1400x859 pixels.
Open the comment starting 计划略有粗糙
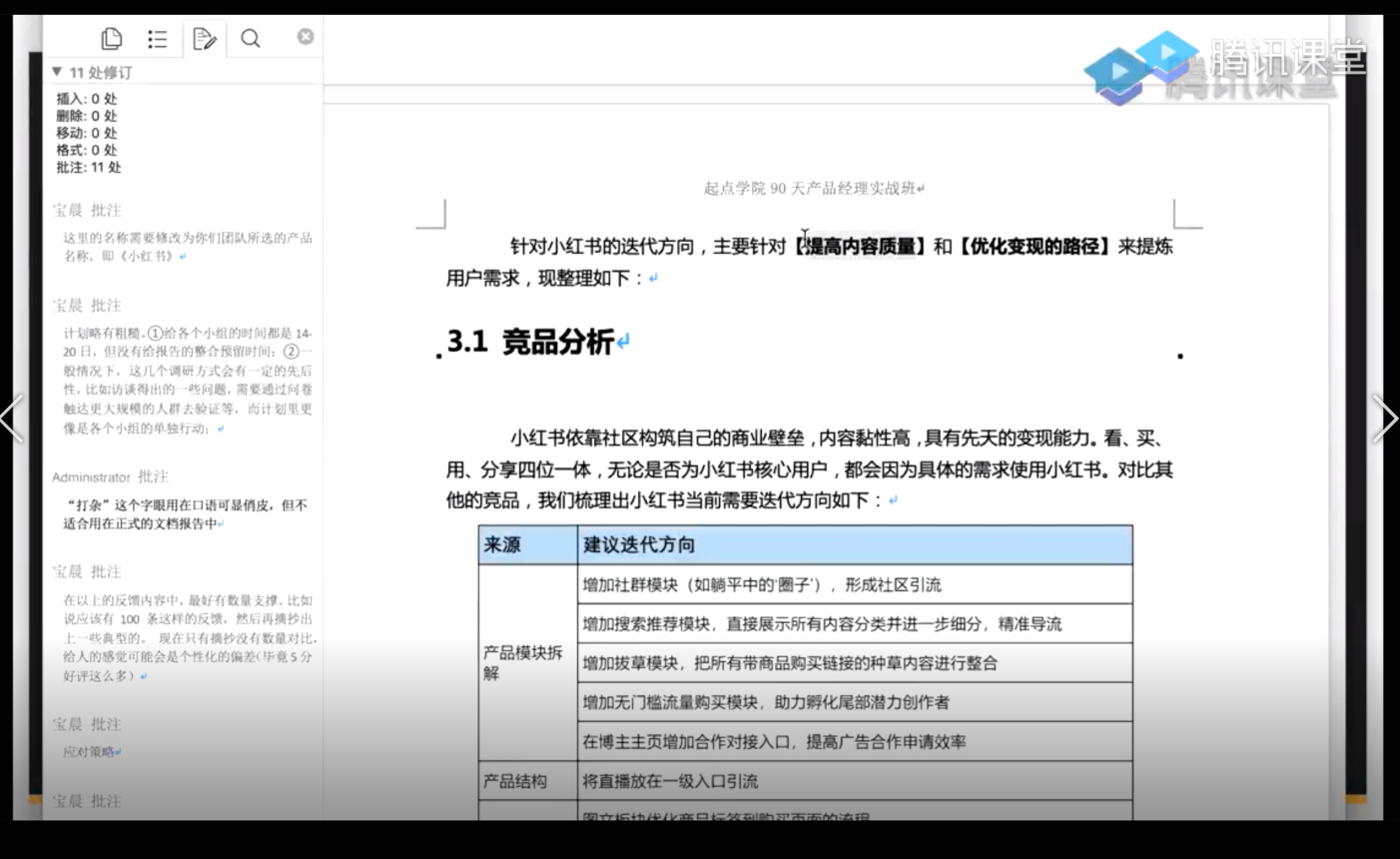point(188,381)
